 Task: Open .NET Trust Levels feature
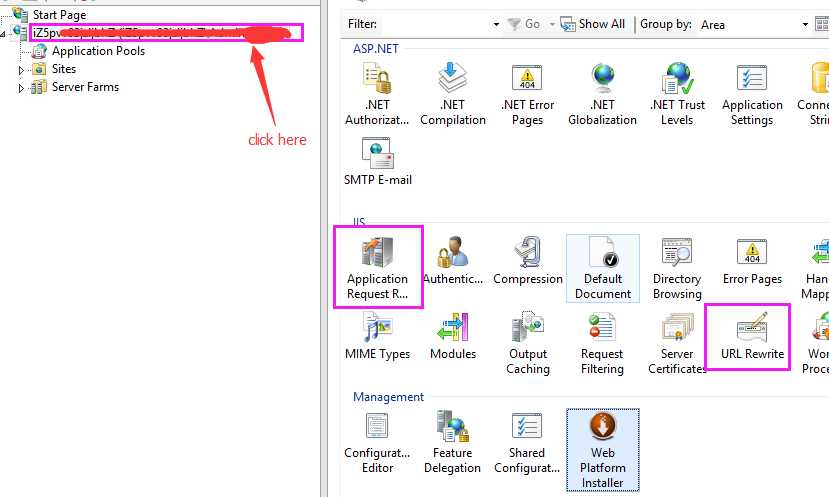677,94
